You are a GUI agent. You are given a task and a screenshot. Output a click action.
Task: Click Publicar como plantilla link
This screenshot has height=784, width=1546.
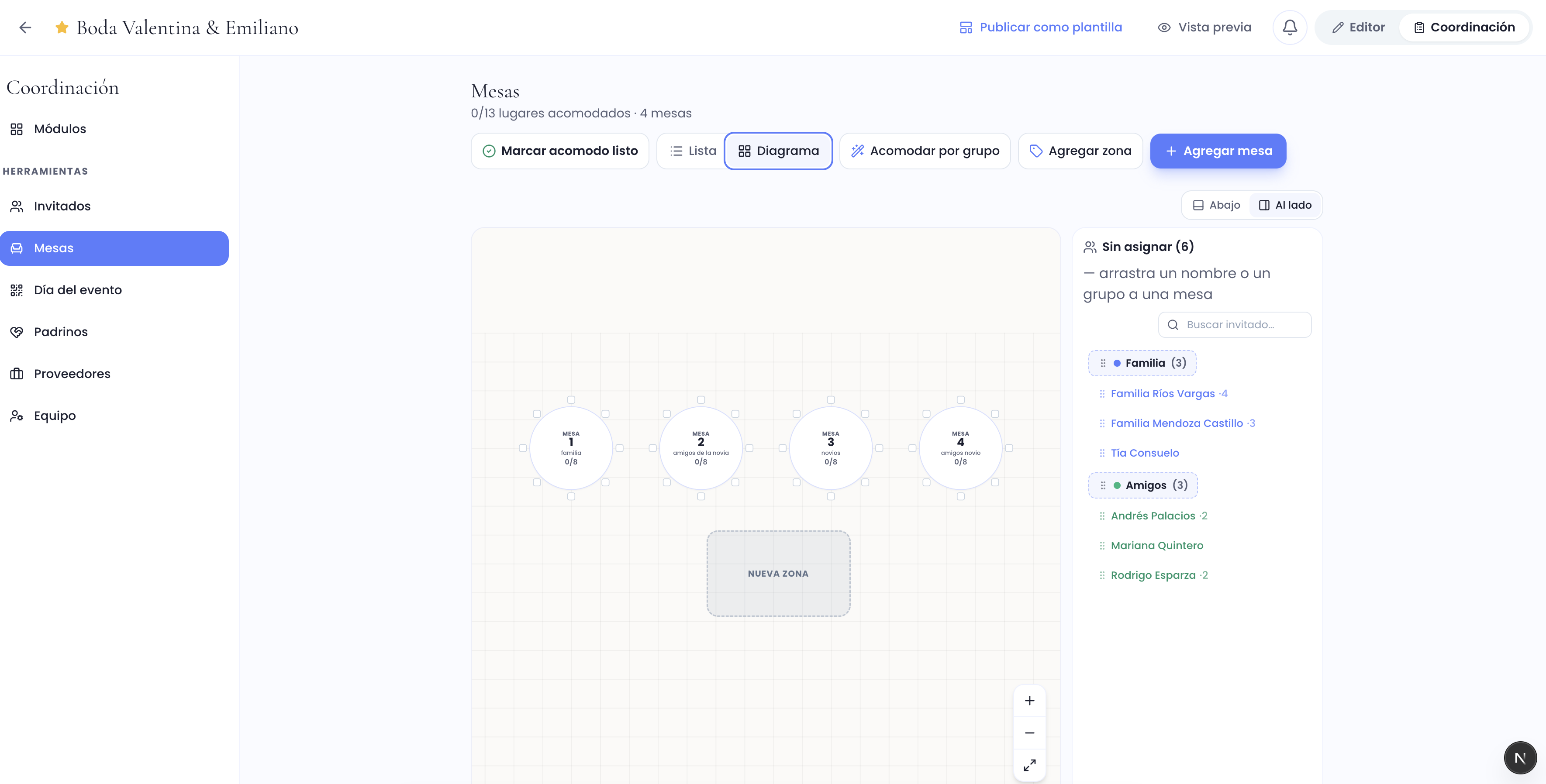click(x=1041, y=28)
